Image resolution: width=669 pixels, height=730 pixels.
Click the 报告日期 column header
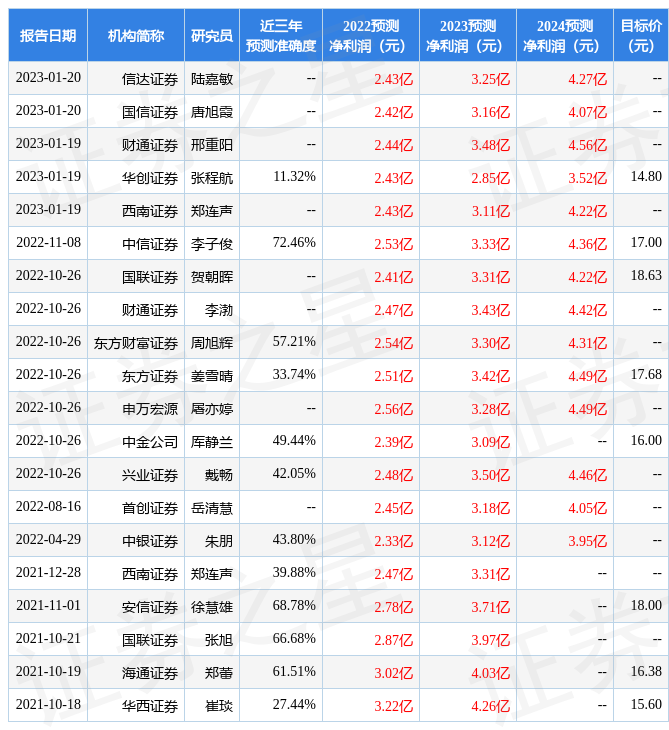(x=48, y=35)
